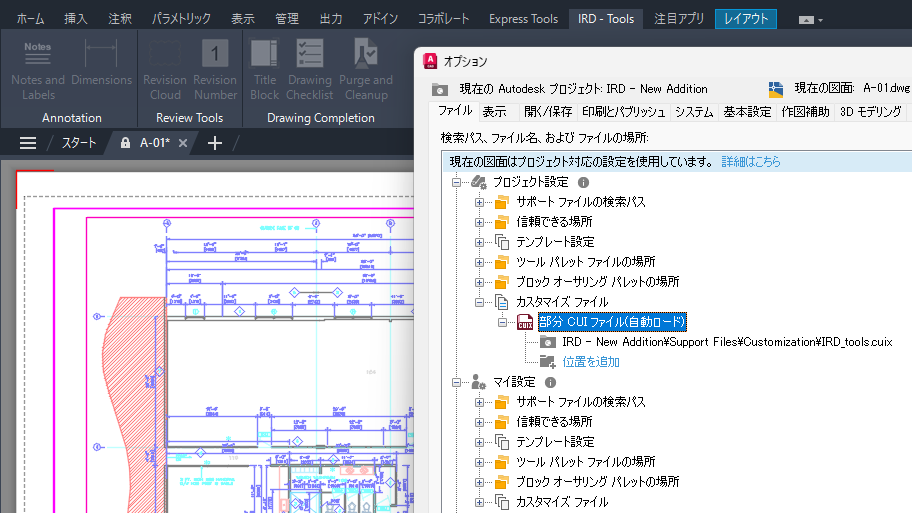Switch to the スタート file tab
Screen dimensions: 912x513
click(x=79, y=143)
